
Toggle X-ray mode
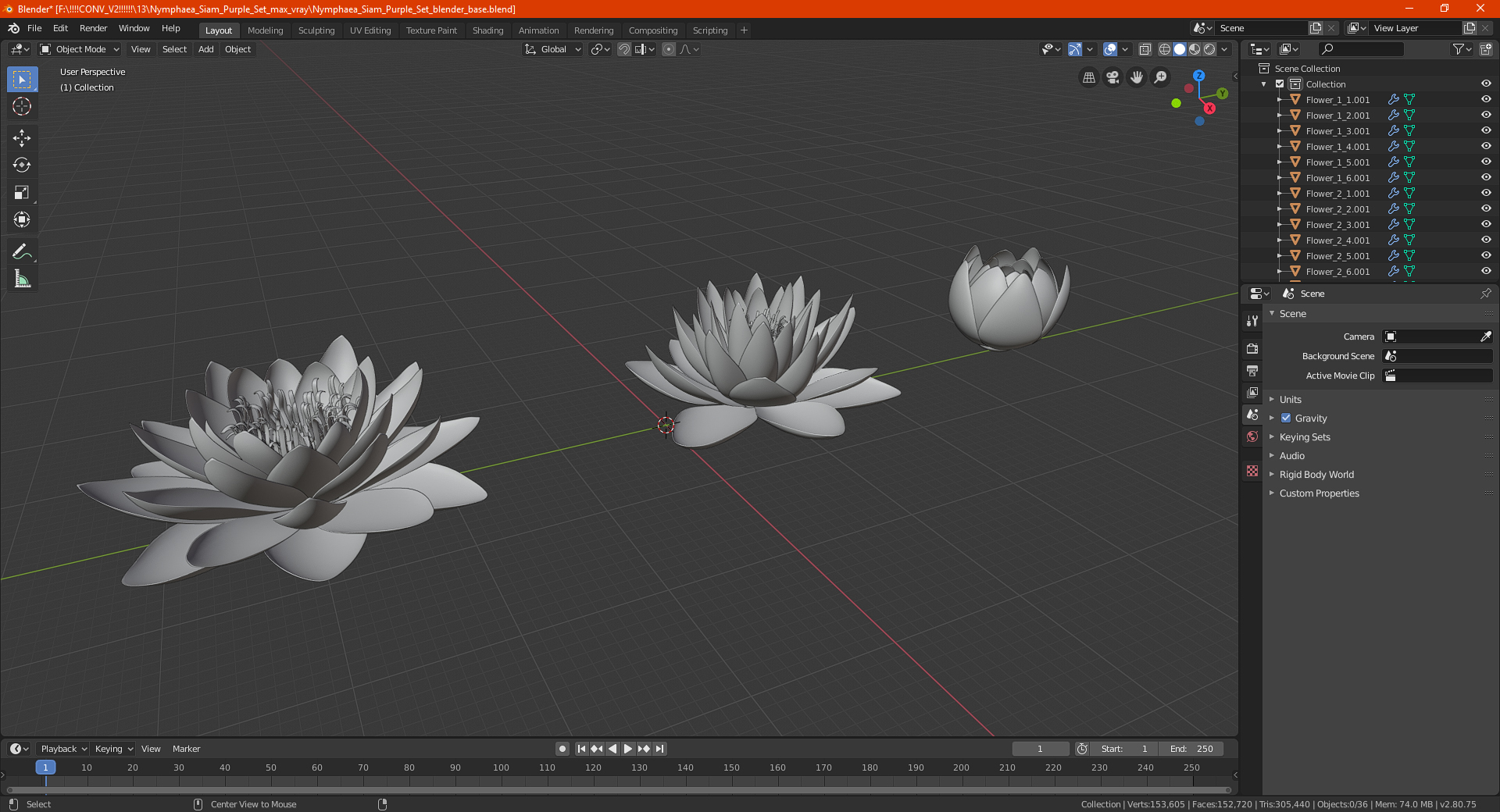coord(1145,49)
